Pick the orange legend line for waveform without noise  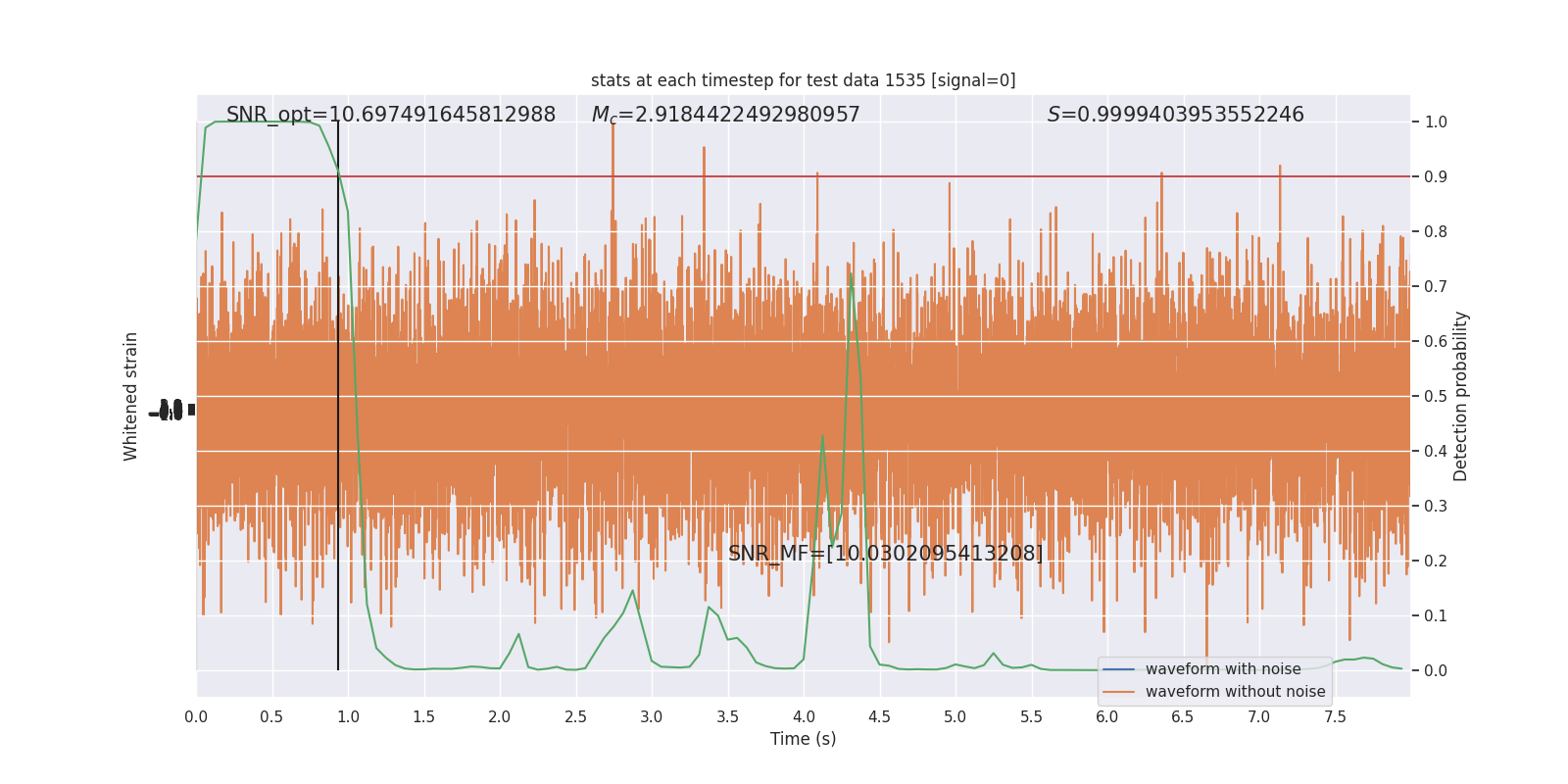click(1118, 692)
